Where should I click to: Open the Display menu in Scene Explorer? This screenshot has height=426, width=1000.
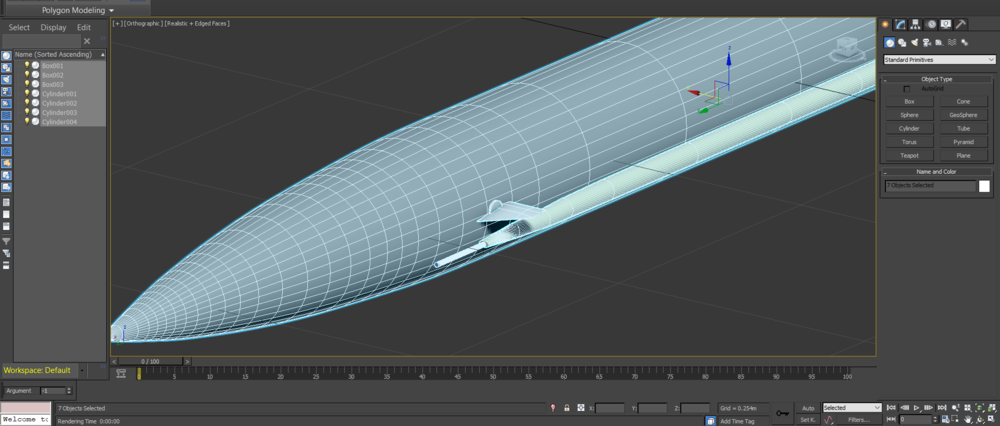click(54, 27)
